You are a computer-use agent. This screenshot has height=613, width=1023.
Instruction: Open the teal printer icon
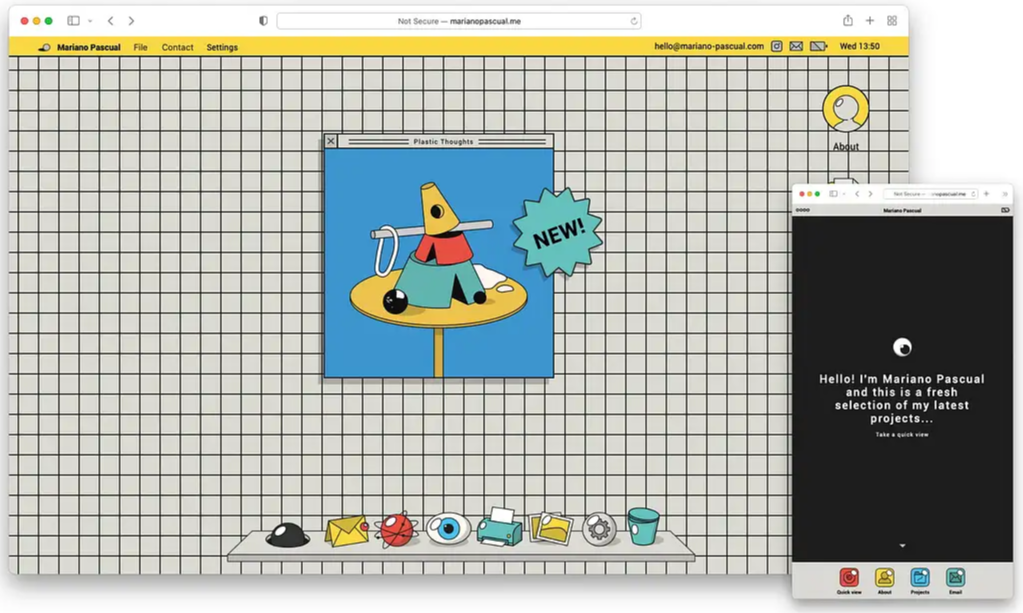pos(496,528)
